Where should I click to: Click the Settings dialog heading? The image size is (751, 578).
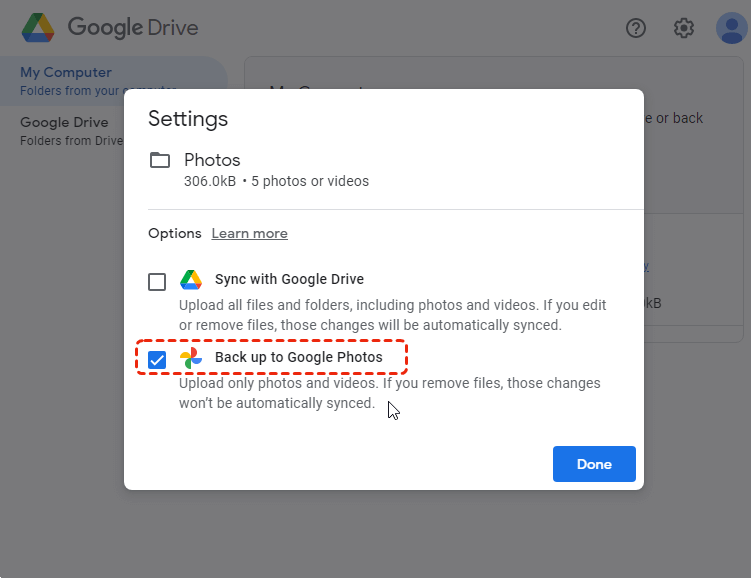pyautogui.click(x=188, y=119)
